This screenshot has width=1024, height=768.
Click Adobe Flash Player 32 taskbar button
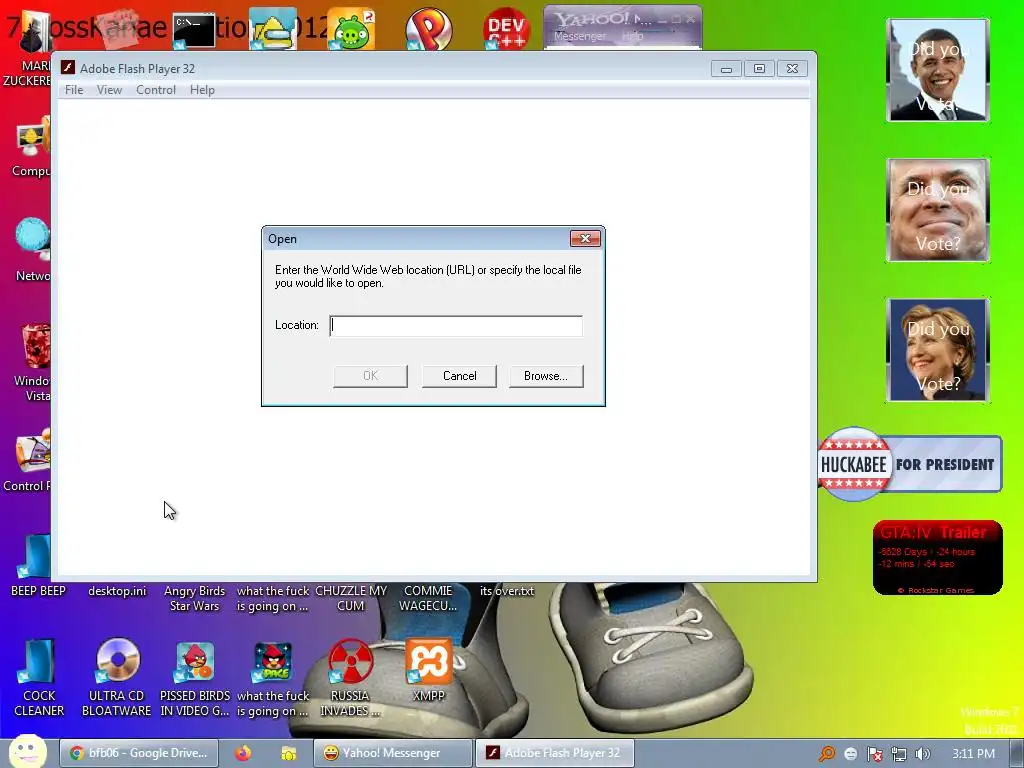[554, 753]
